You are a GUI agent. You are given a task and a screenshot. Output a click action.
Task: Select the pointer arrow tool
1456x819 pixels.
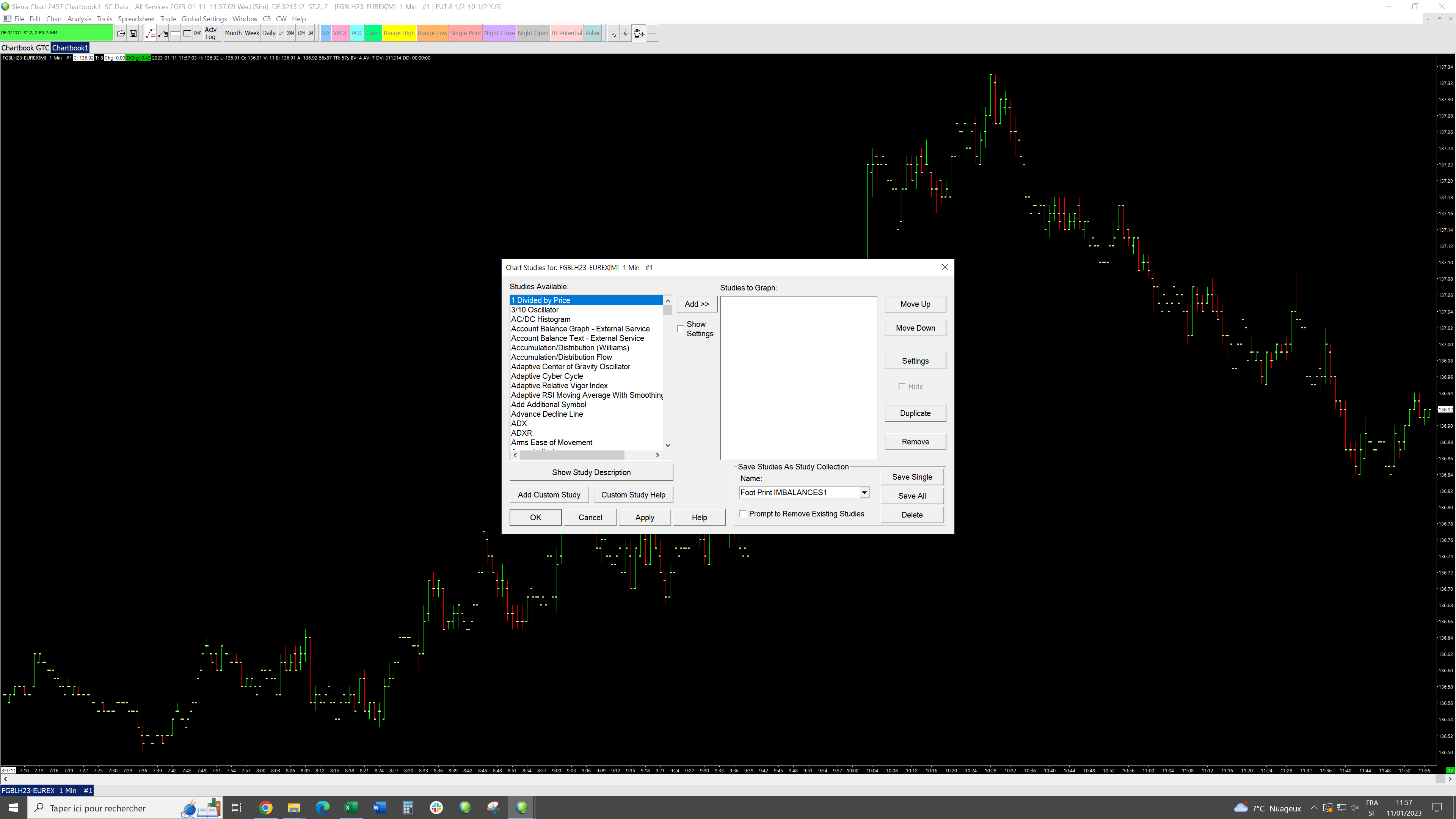[614, 33]
